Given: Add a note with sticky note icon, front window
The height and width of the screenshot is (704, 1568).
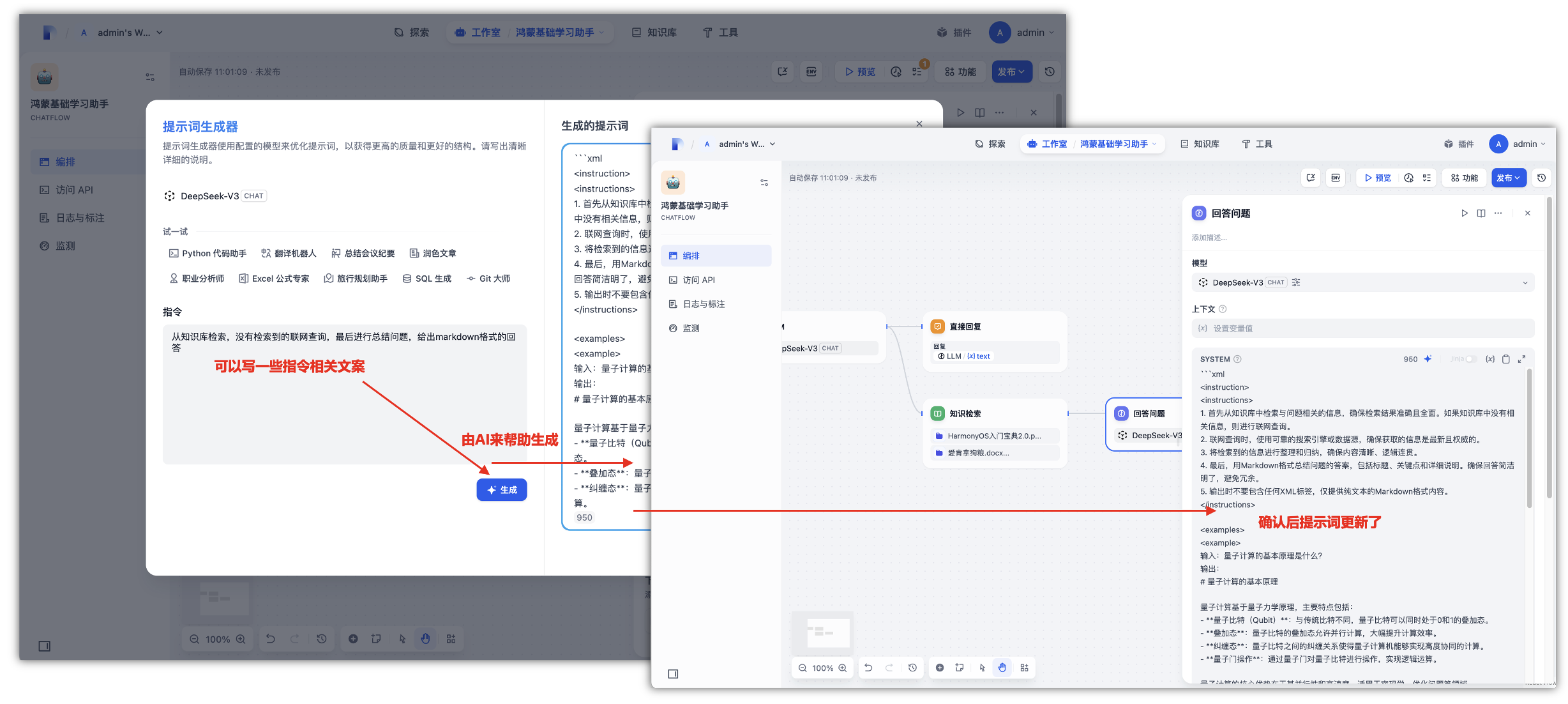Looking at the screenshot, I should [960, 668].
